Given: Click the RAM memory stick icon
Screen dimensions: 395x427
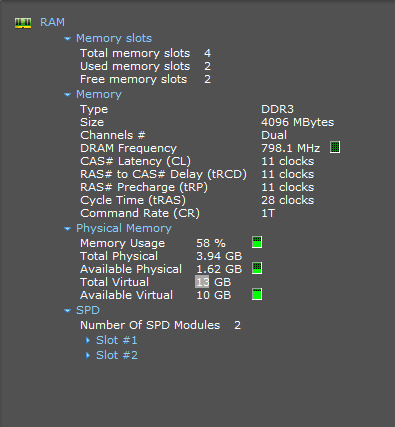Looking at the screenshot, I should (23, 23).
